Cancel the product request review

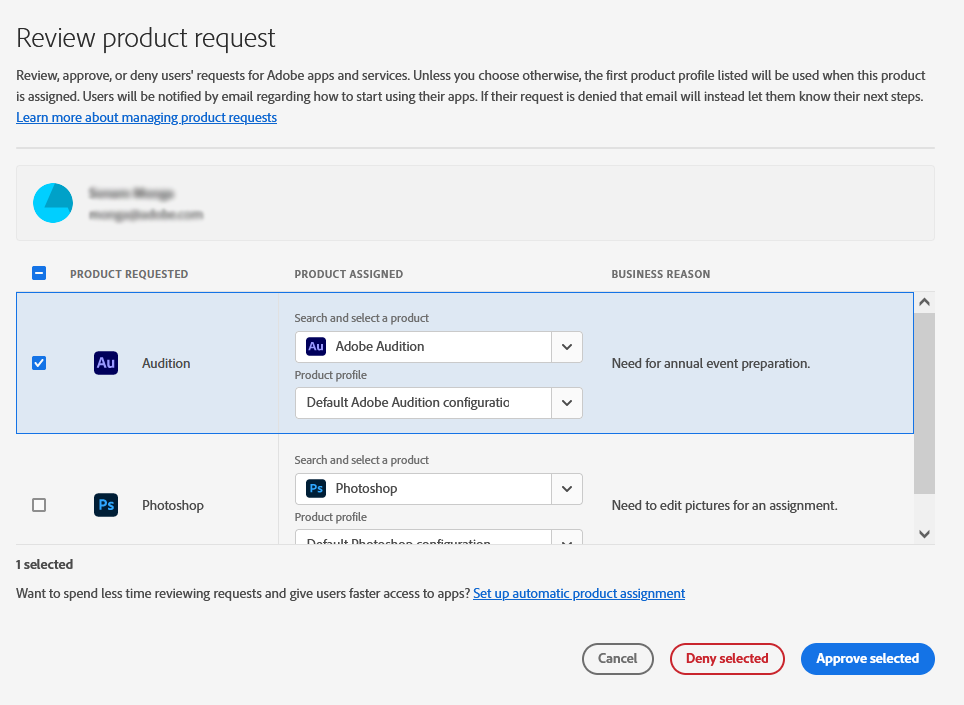click(x=617, y=658)
